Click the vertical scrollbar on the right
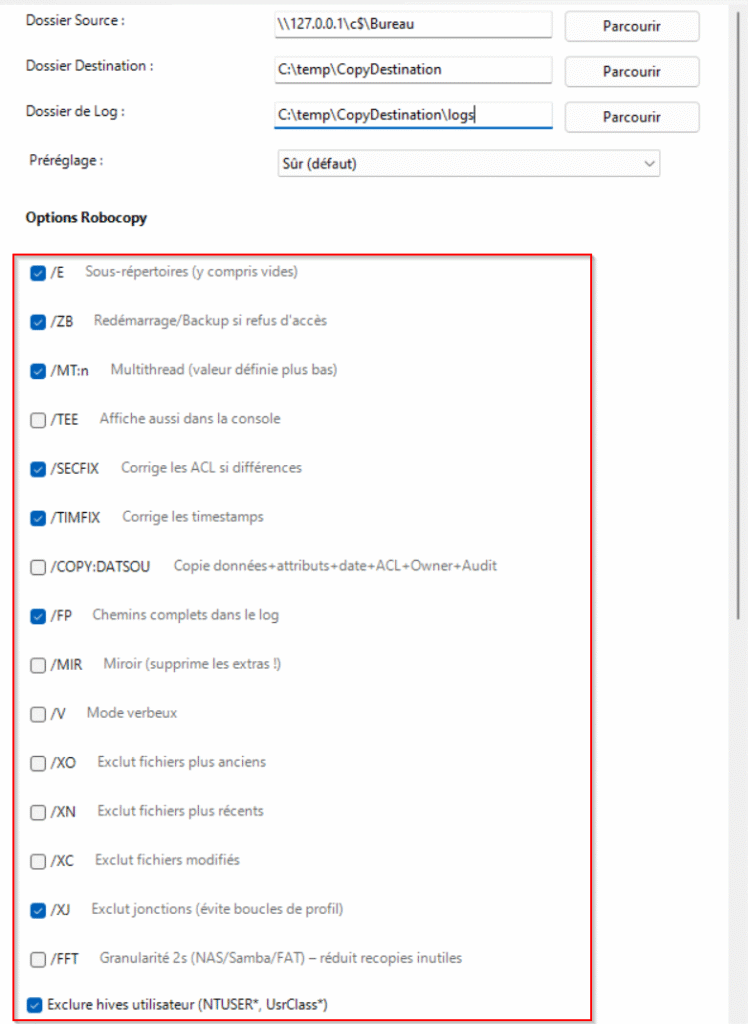This screenshot has height=1024, width=748. [x=738, y=313]
